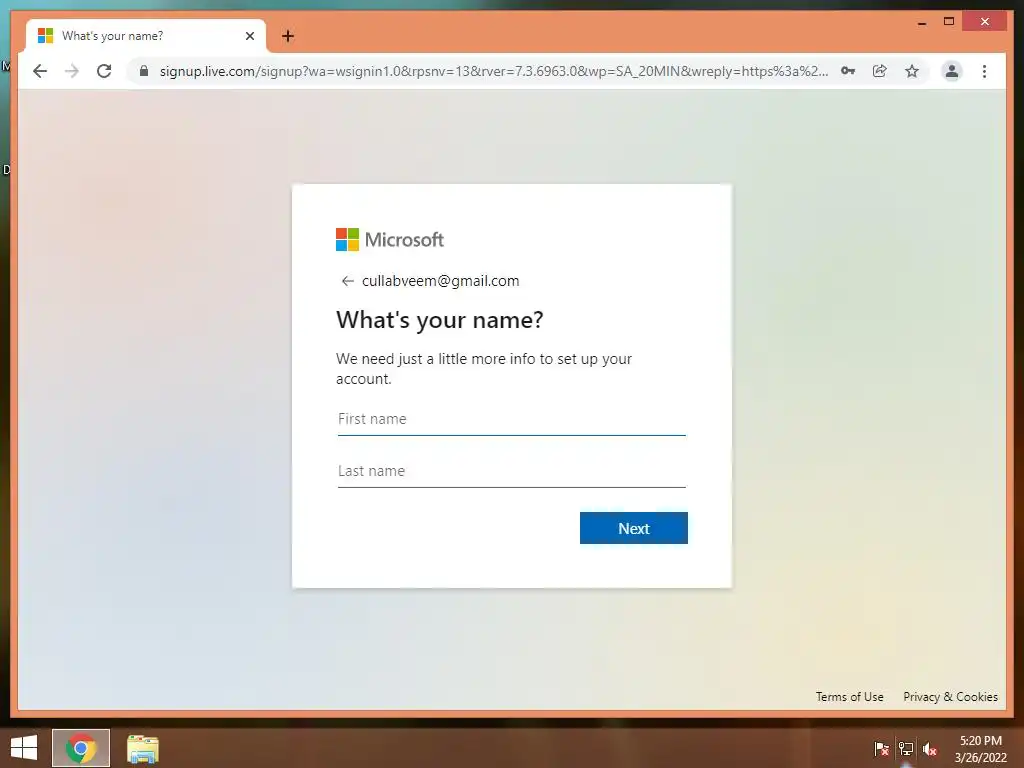Image resolution: width=1024 pixels, height=768 pixels.
Task: Open the Windows Start menu
Action: 24,748
